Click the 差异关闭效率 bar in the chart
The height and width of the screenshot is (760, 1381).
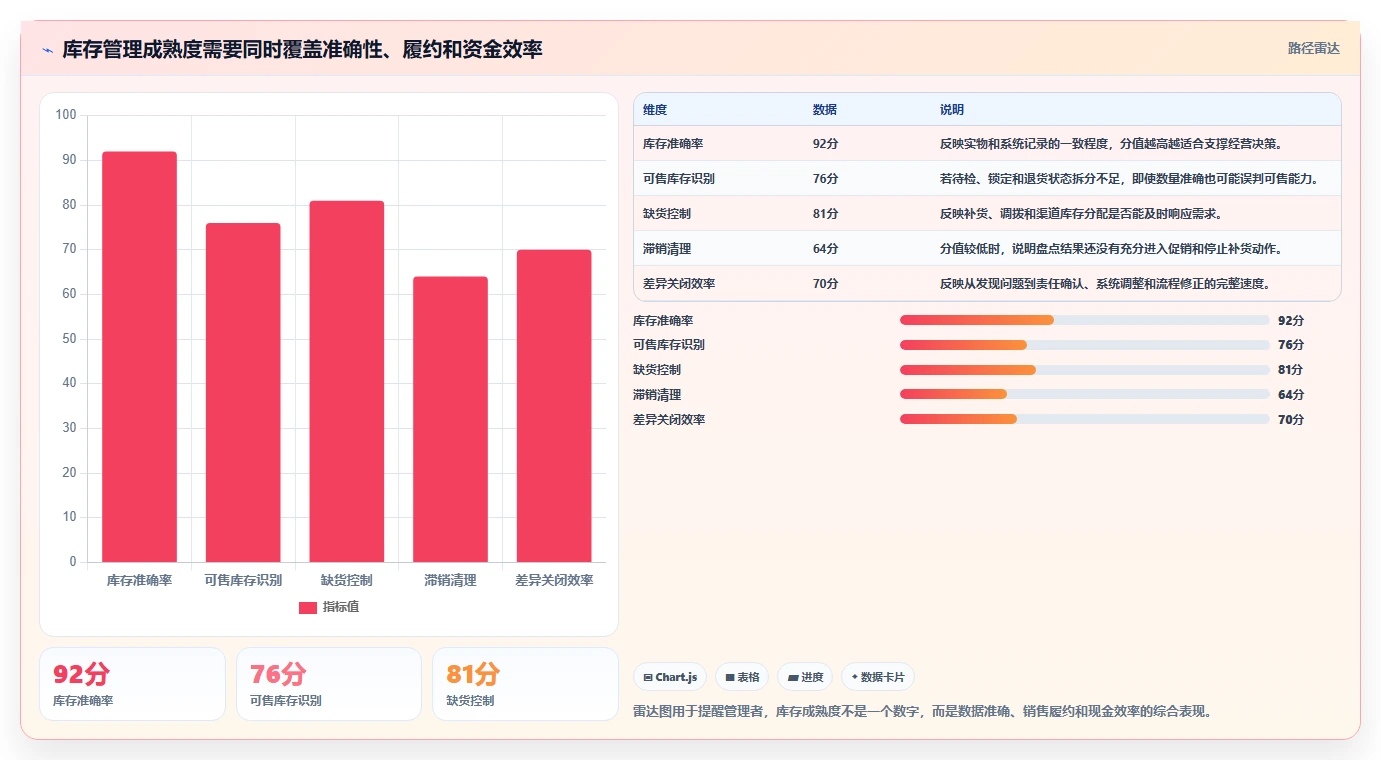[554, 406]
